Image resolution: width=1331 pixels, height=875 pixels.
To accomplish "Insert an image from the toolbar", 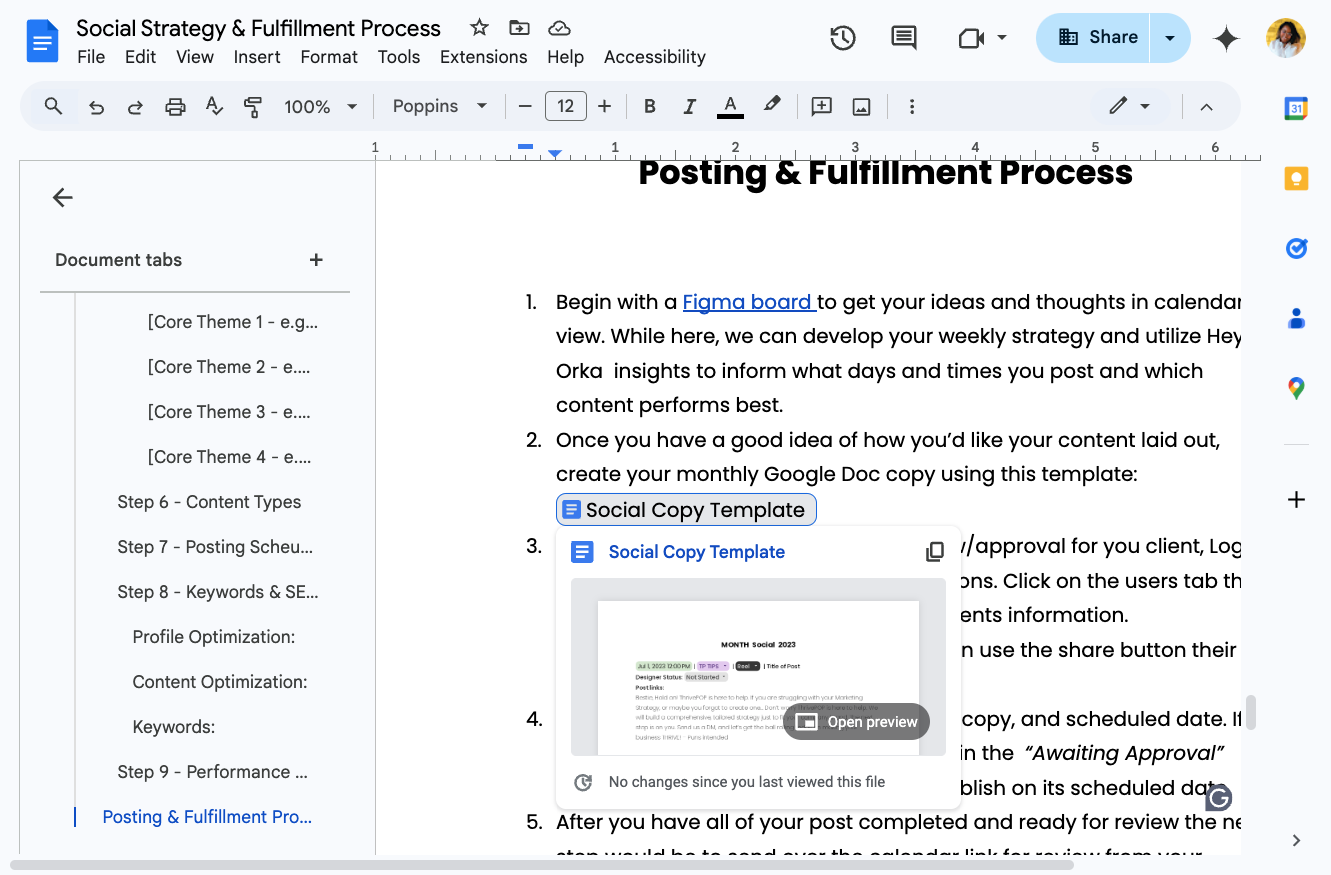I will [x=861, y=106].
